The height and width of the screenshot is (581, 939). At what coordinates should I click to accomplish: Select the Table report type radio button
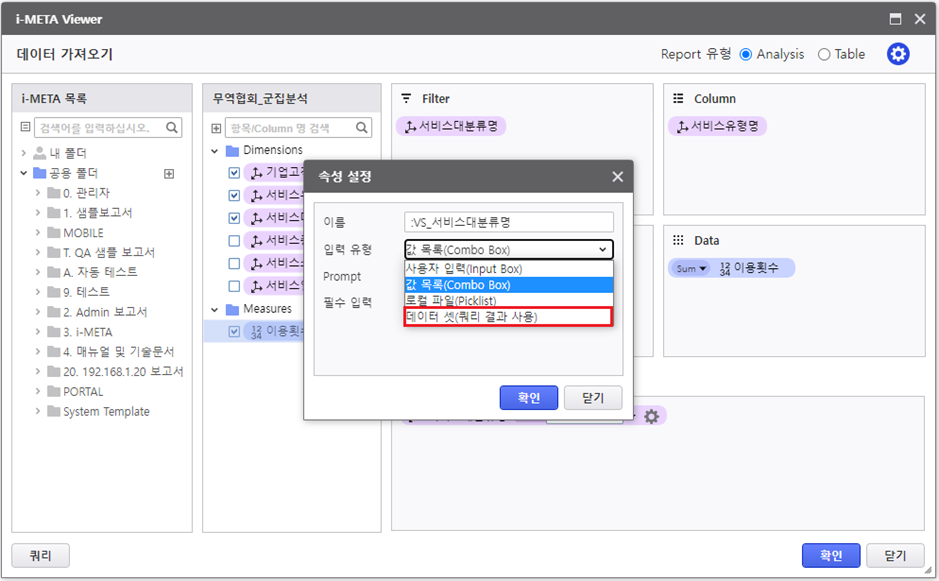click(824, 54)
